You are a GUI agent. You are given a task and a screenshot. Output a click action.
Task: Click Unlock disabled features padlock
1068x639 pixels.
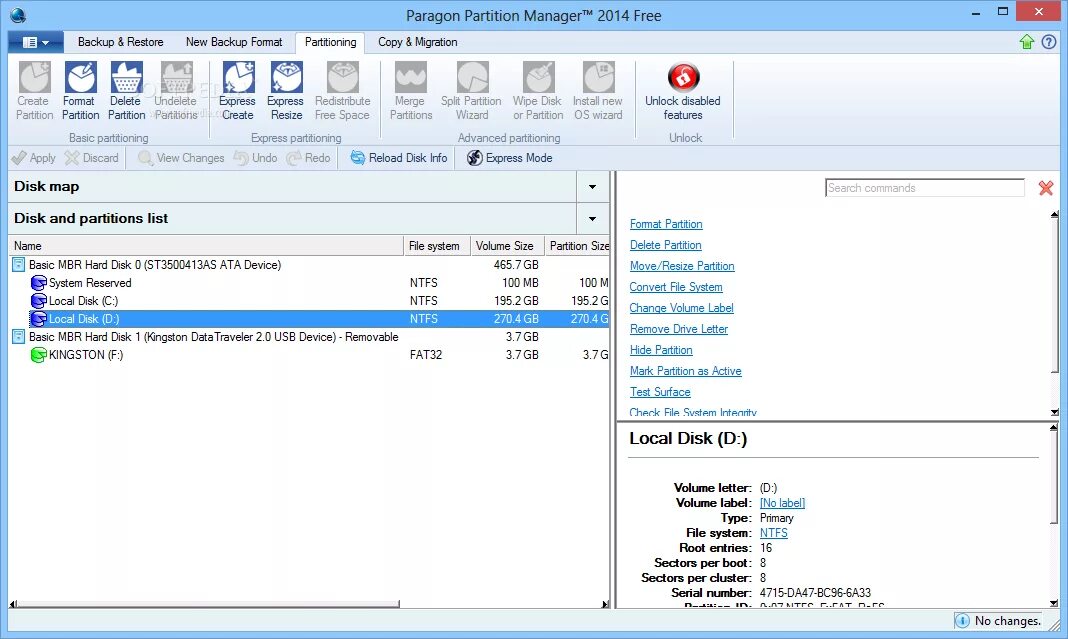pyautogui.click(x=683, y=77)
